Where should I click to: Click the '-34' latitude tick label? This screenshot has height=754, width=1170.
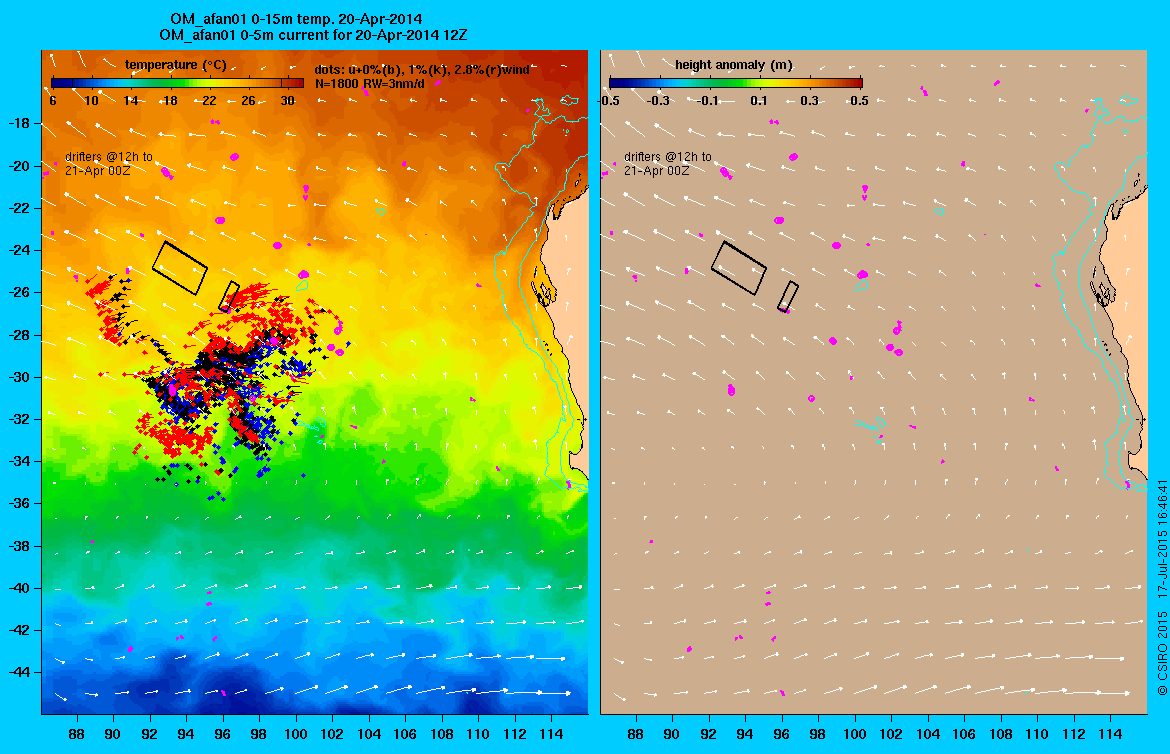[19, 461]
